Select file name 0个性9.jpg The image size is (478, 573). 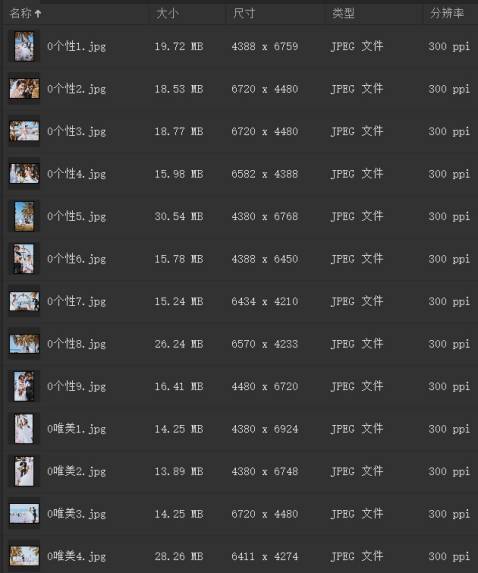[x=76, y=386]
